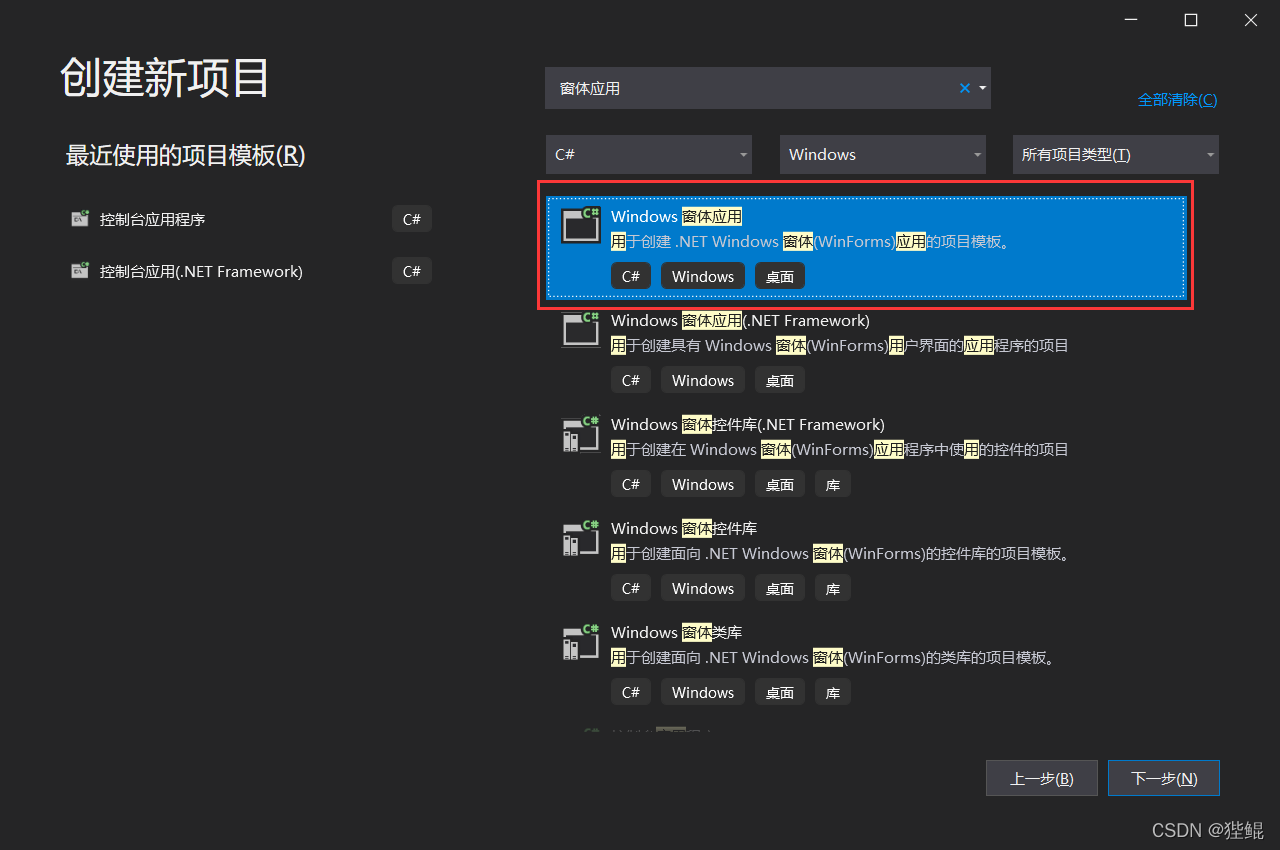The width and height of the screenshot is (1280, 850).
Task: Click the 库 tag on Windows 窗体控件库
Action: click(x=832, y=588)
